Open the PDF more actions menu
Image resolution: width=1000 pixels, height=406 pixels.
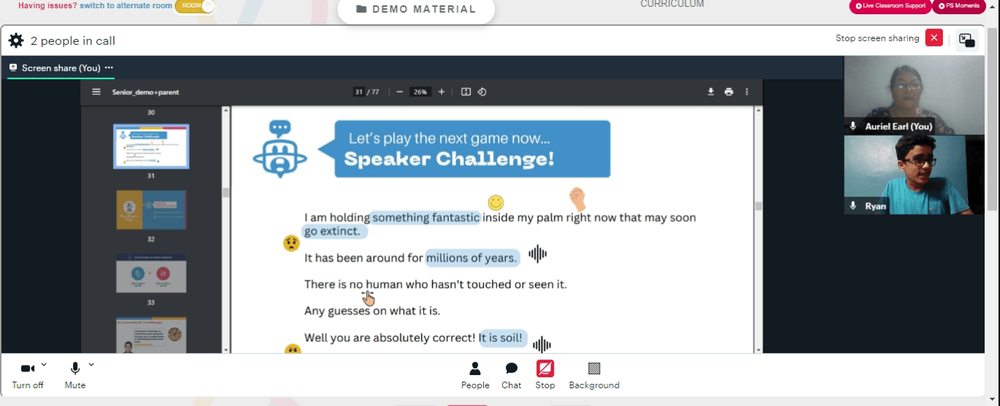point(747,92)
